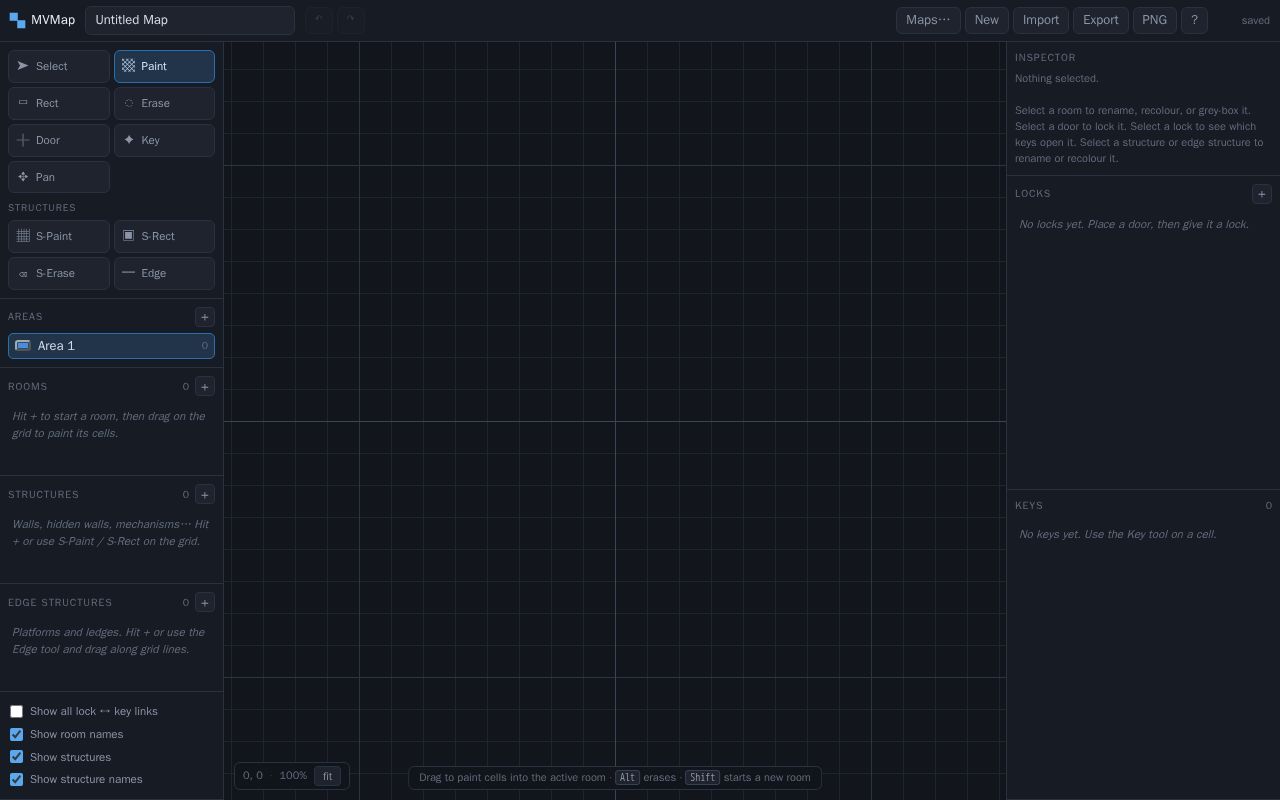Image resolution: width=1280 pixels, height=800 pixels.
Task: Create a New map
Action: click(986, 20)
